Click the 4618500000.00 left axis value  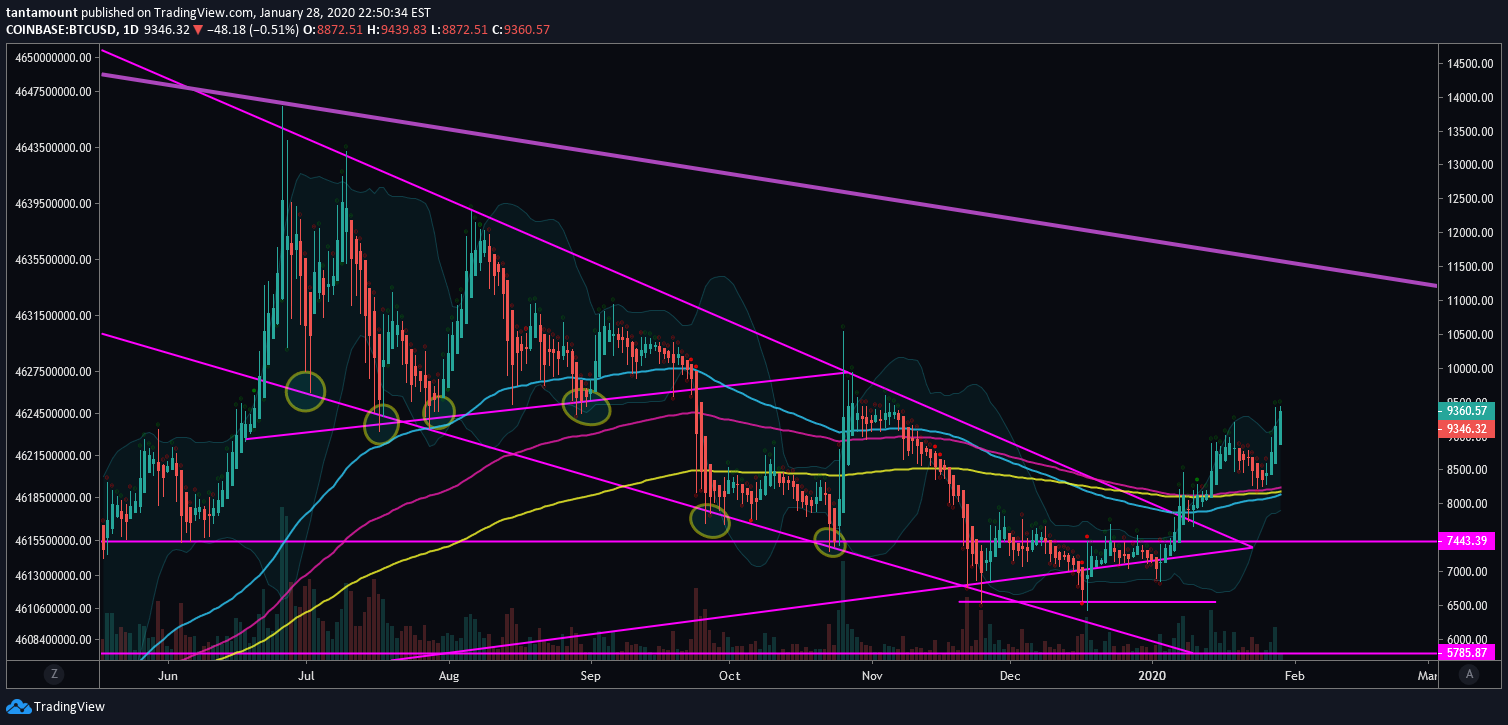coord(54,497)
